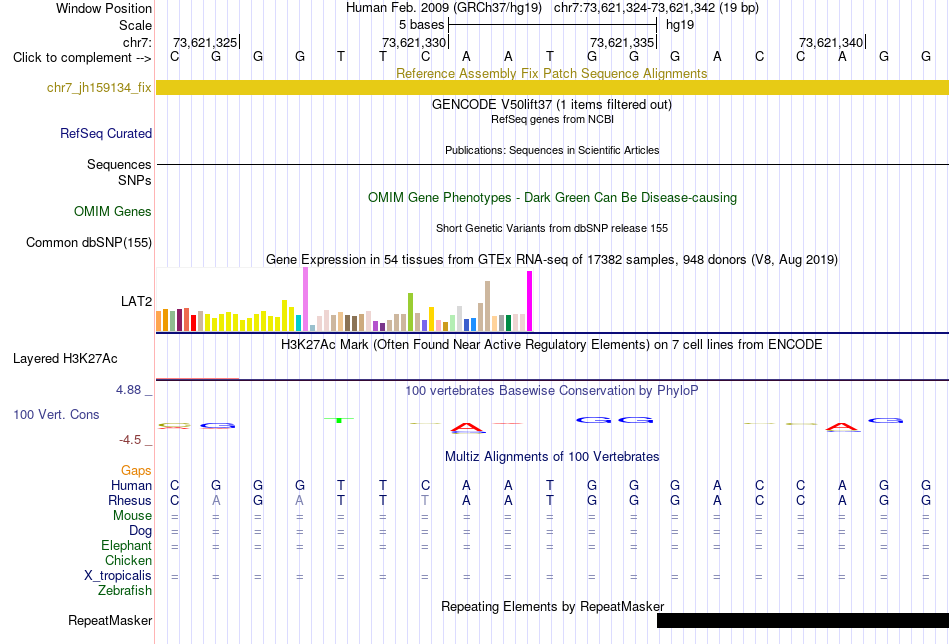Click the Scale label
Image resolution: width=950 pixels, height=644 pixels.
pos(136,25)
